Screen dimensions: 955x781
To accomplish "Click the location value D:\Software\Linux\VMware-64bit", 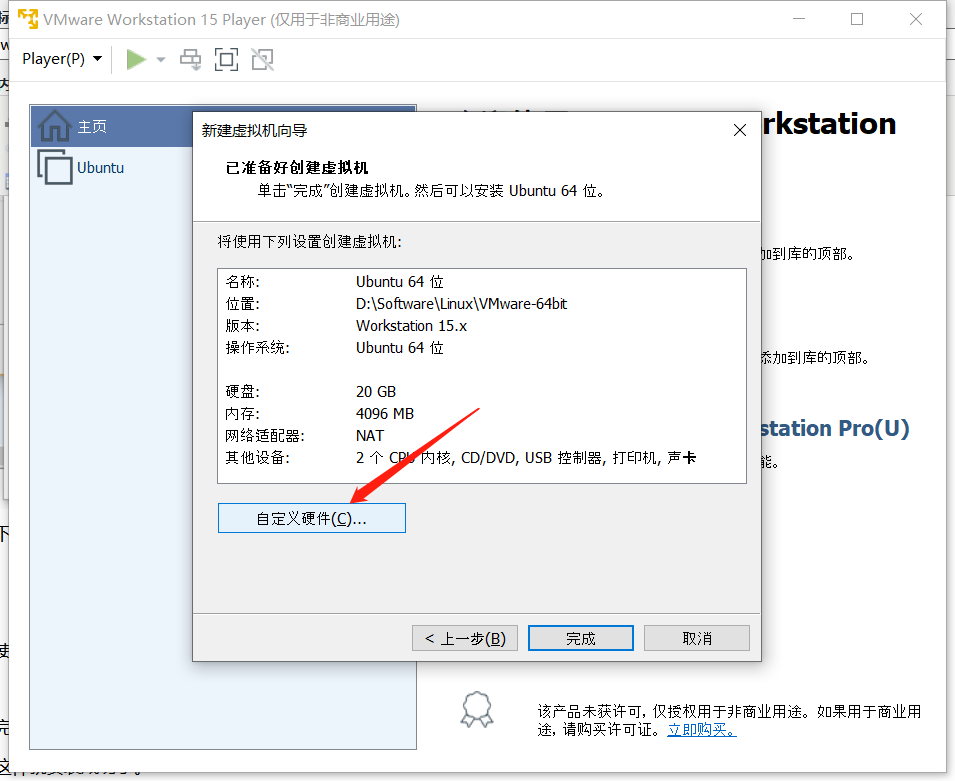I will click(x=462, y=303).
